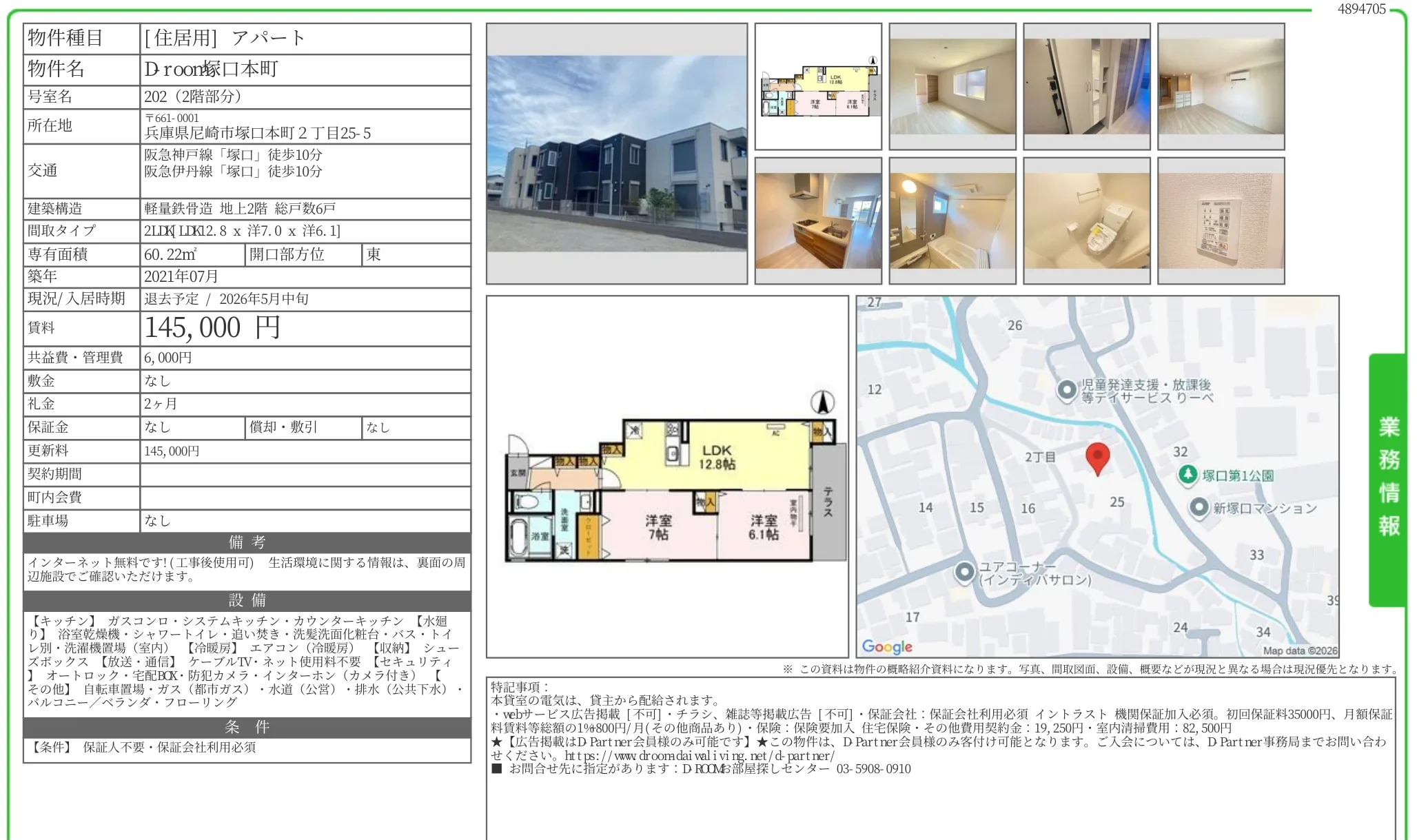Screen dimensions: 1417x840
Task: Click the north compass arrow in the large floor plan
Action: 824,402
